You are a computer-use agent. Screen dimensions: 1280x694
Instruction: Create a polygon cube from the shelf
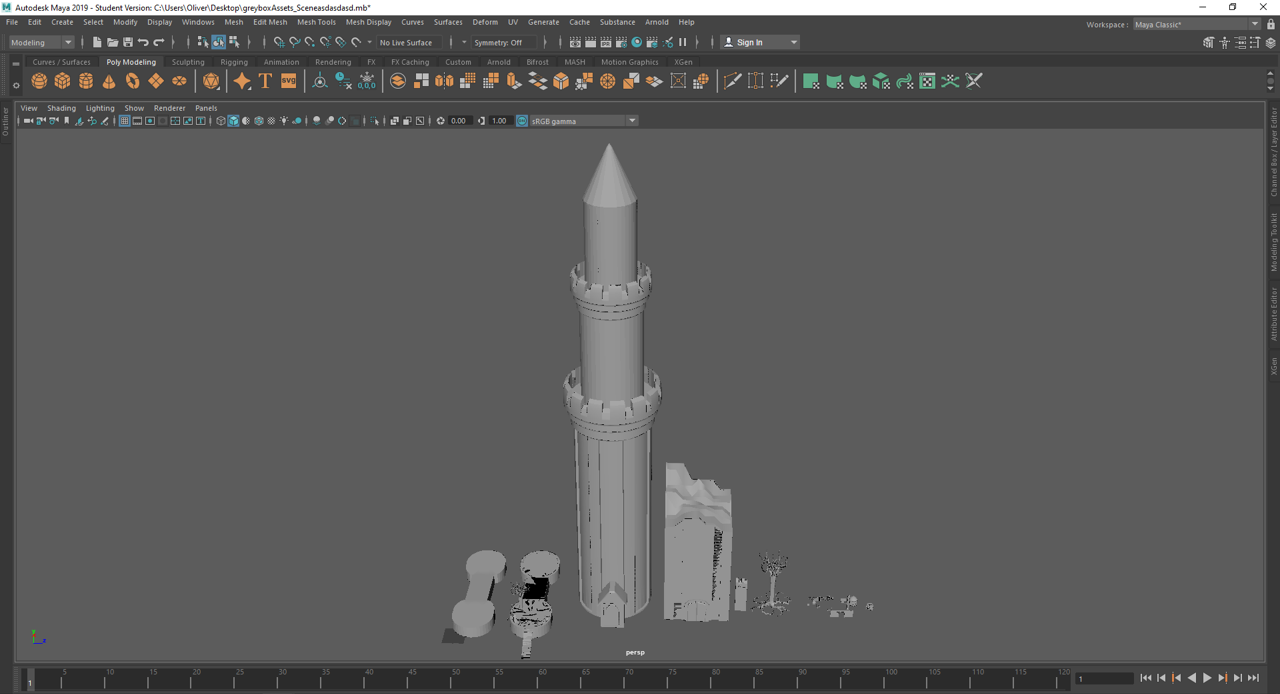[x=62, y=81]
